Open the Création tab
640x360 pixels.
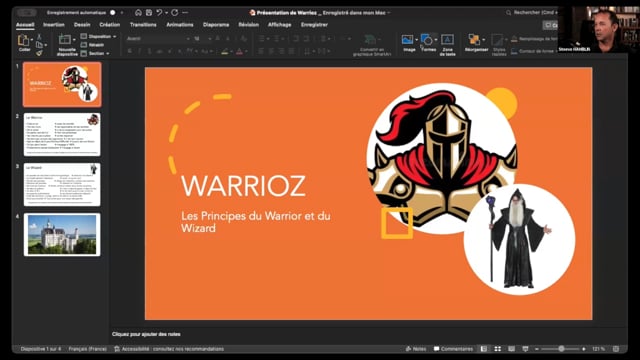pyautogui.click(x=110, y=25)
